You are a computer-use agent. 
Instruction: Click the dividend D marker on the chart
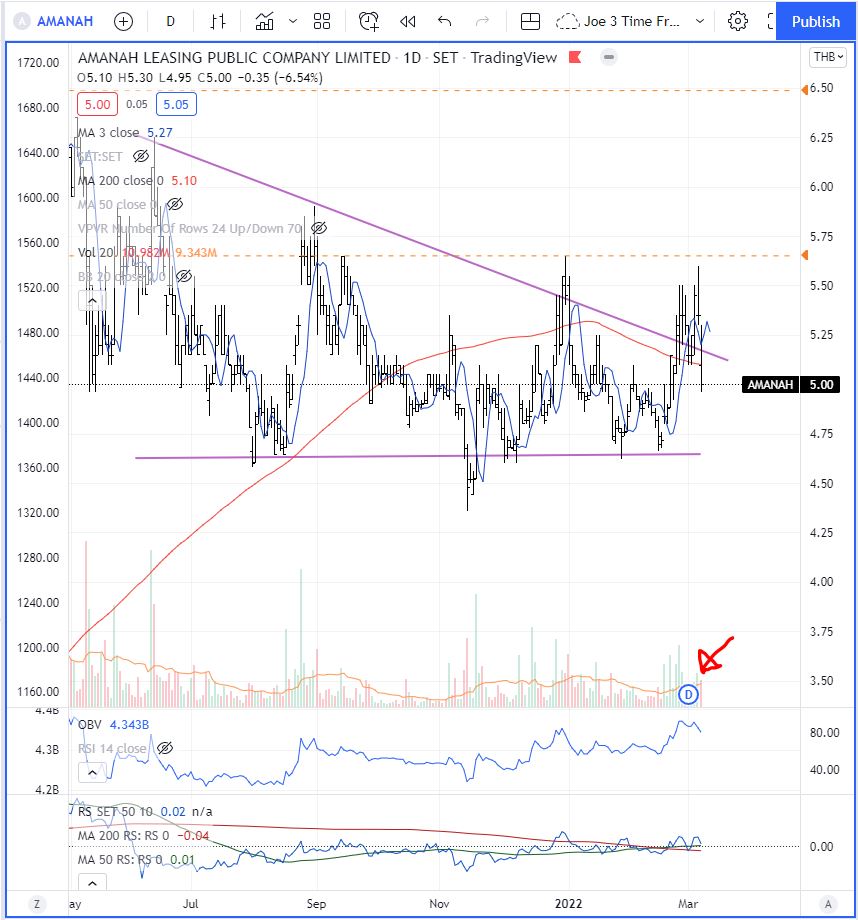tap(688, 695)
